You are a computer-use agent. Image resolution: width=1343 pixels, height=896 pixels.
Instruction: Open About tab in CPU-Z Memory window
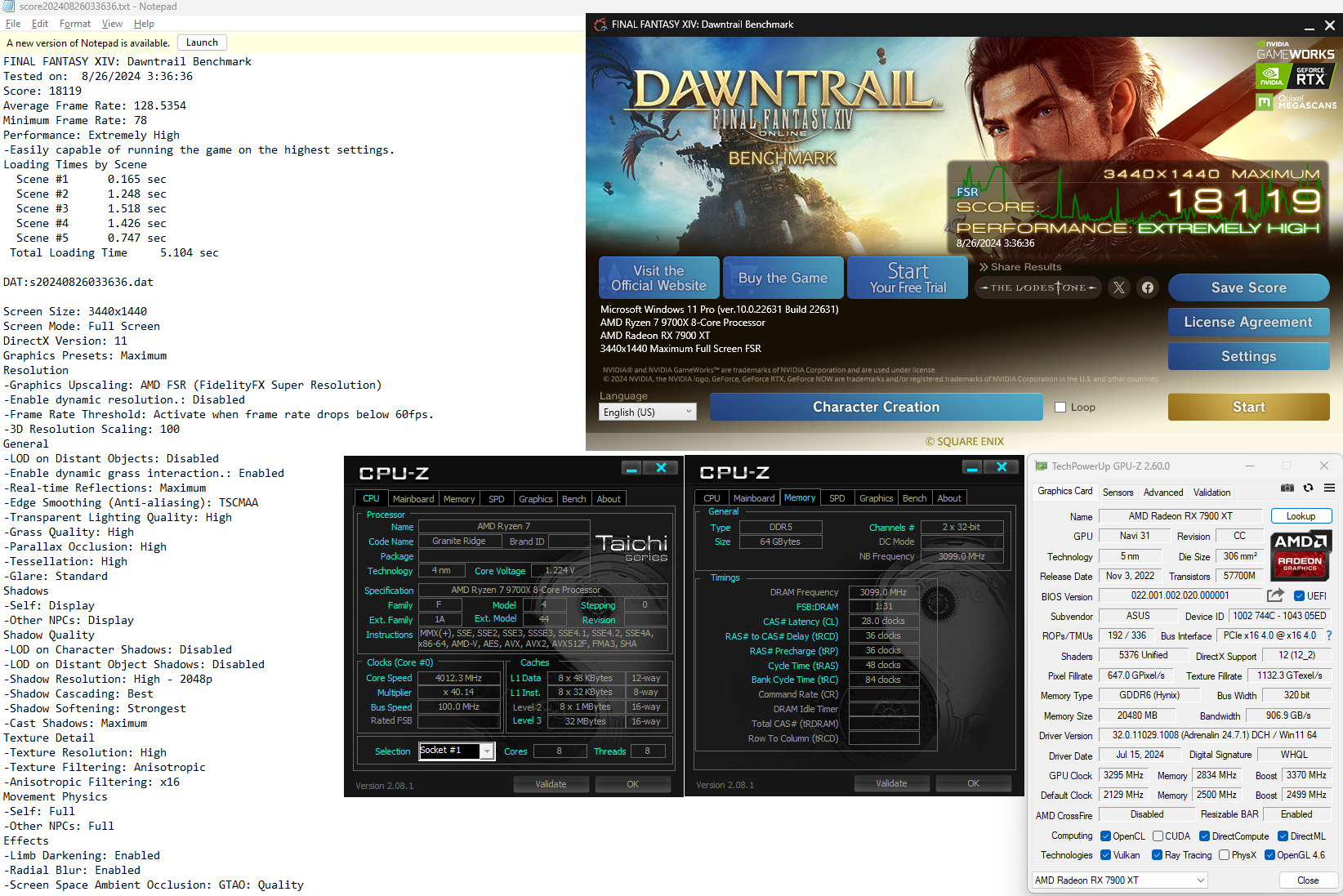point(949,497)
